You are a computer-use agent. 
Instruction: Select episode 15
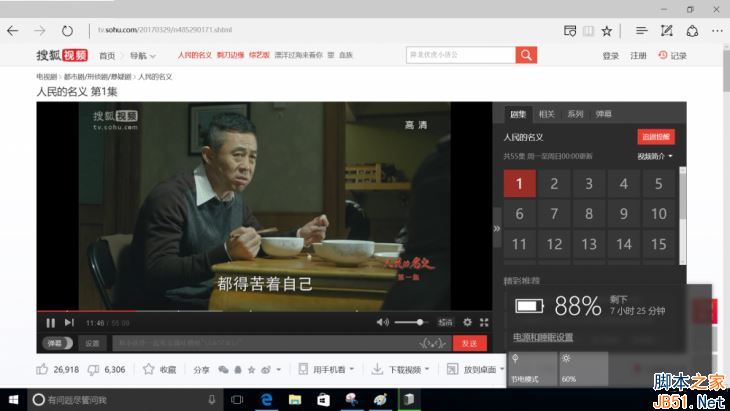(658, 244)
